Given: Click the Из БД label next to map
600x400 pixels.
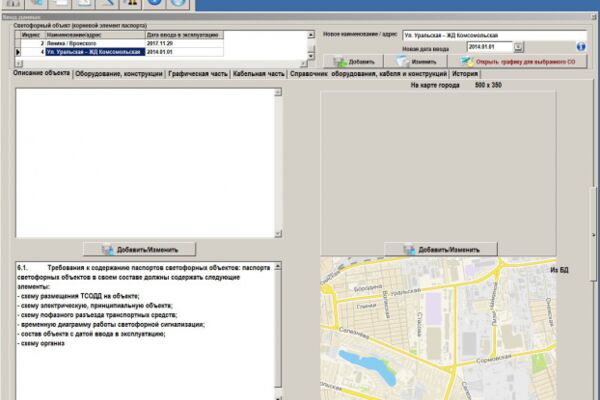Looking at the screenshot, I should [x=559, y=270].
